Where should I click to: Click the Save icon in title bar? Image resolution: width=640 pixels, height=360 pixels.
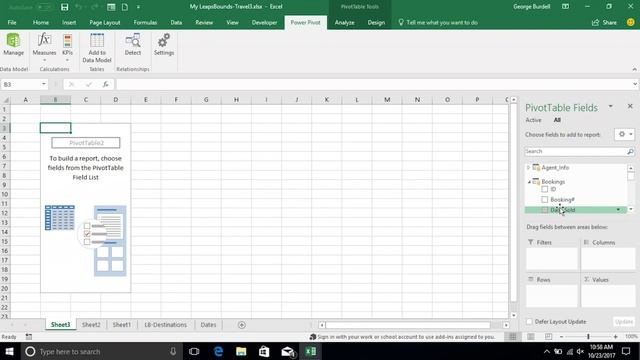tap(64, 7)
